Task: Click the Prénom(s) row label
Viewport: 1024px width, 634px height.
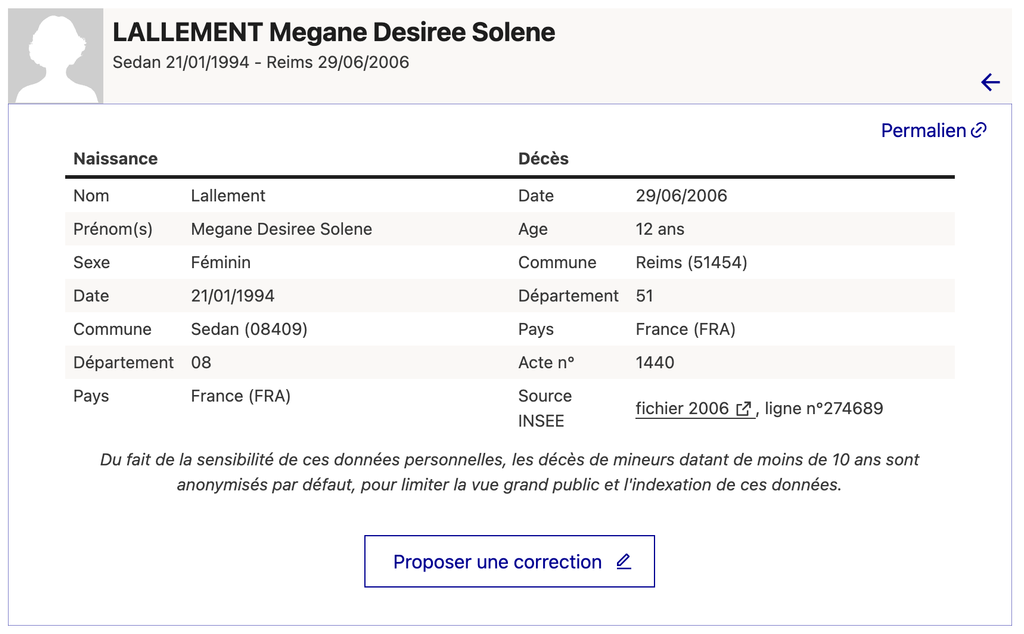Action: point(112,229)
